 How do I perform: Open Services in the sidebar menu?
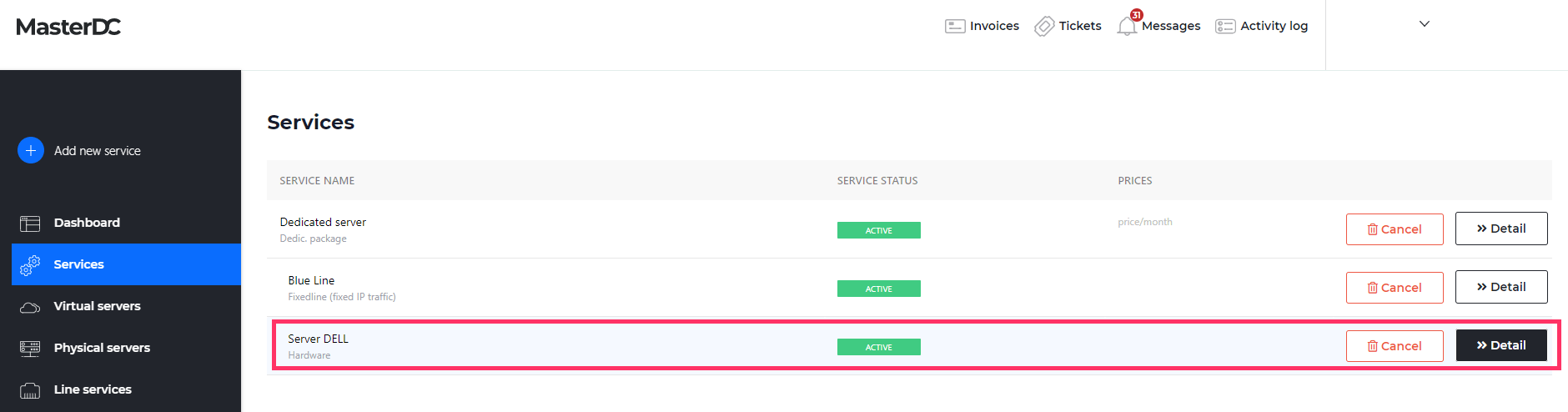[x=79, y=264]
